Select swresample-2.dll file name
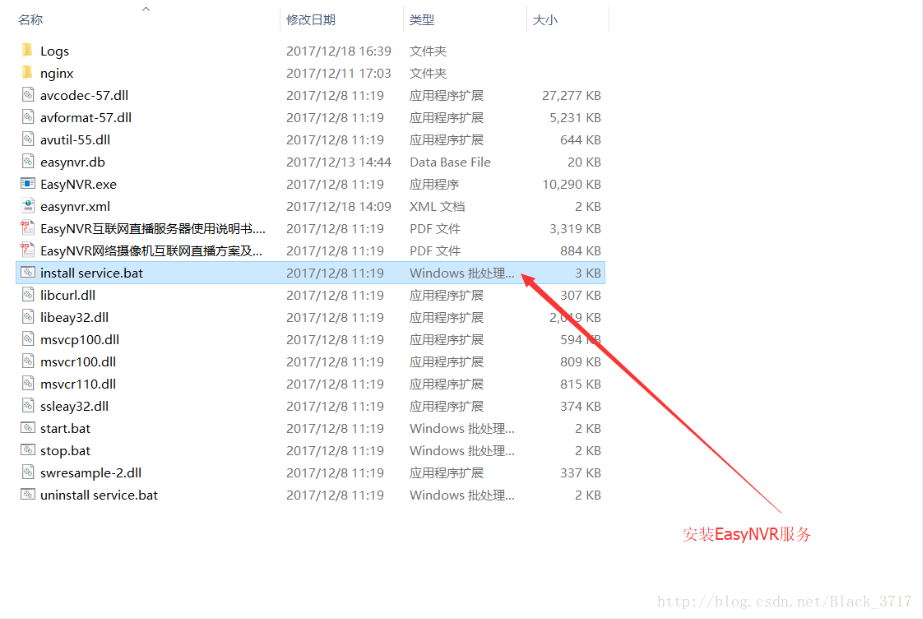 tap(91, 473)
